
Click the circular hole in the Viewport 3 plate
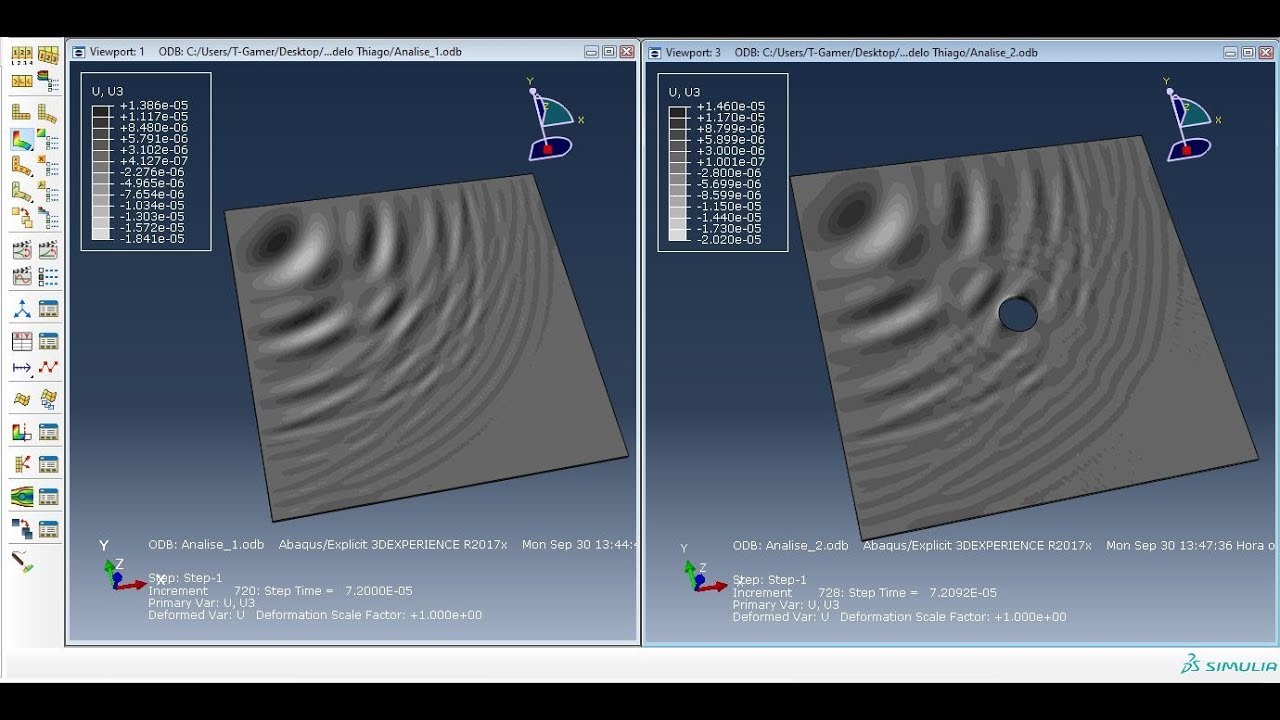tap(1018, 315)
